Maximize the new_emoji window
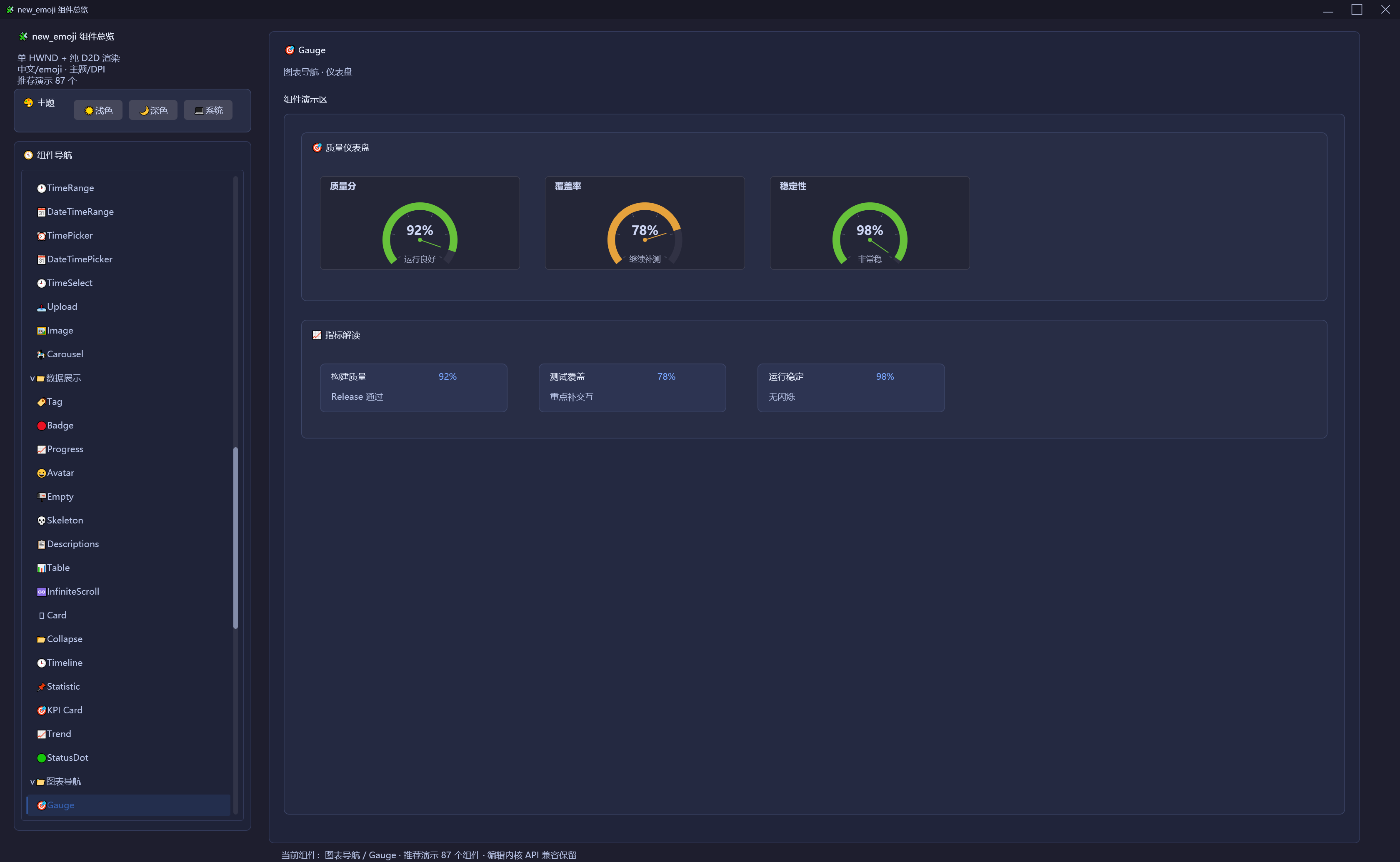1400x862 pixels. point(1357,9)
